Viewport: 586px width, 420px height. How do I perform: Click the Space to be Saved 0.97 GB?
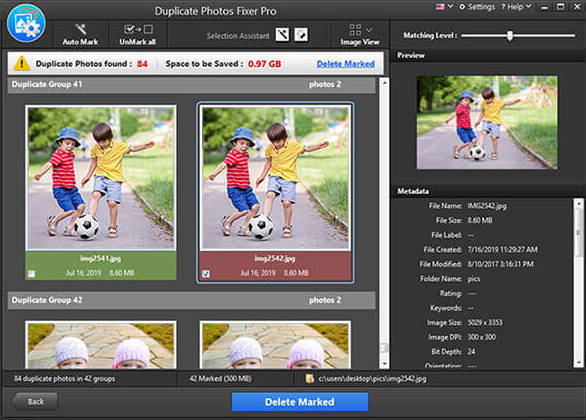pyautogui.click(x=265, y=64)
